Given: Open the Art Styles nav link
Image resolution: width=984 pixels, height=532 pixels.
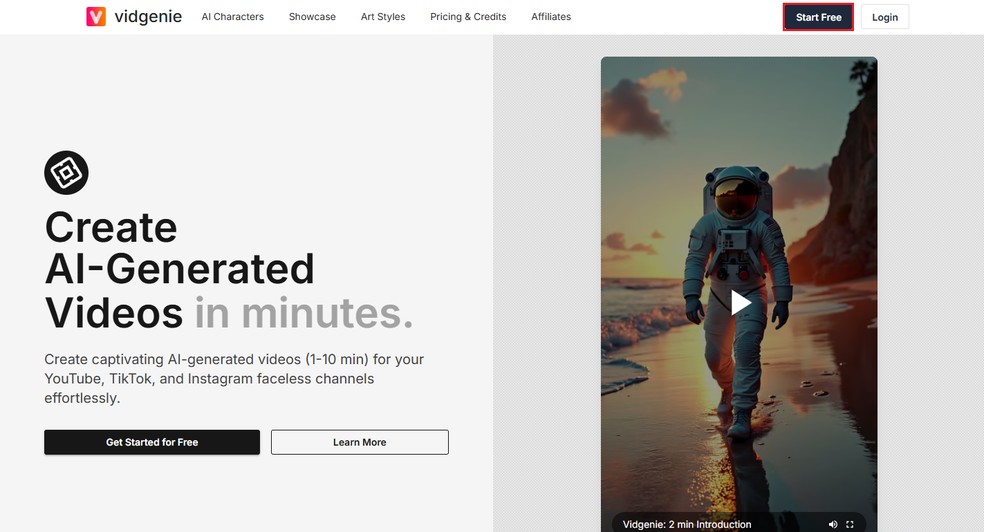Looking at the screenshot, I should [x=383, y=17].
